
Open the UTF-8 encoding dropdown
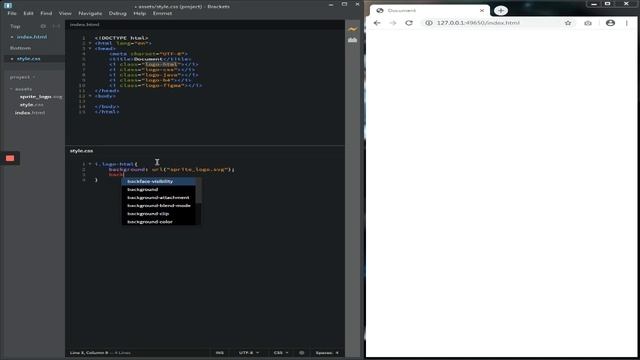(x=249, y=353)
